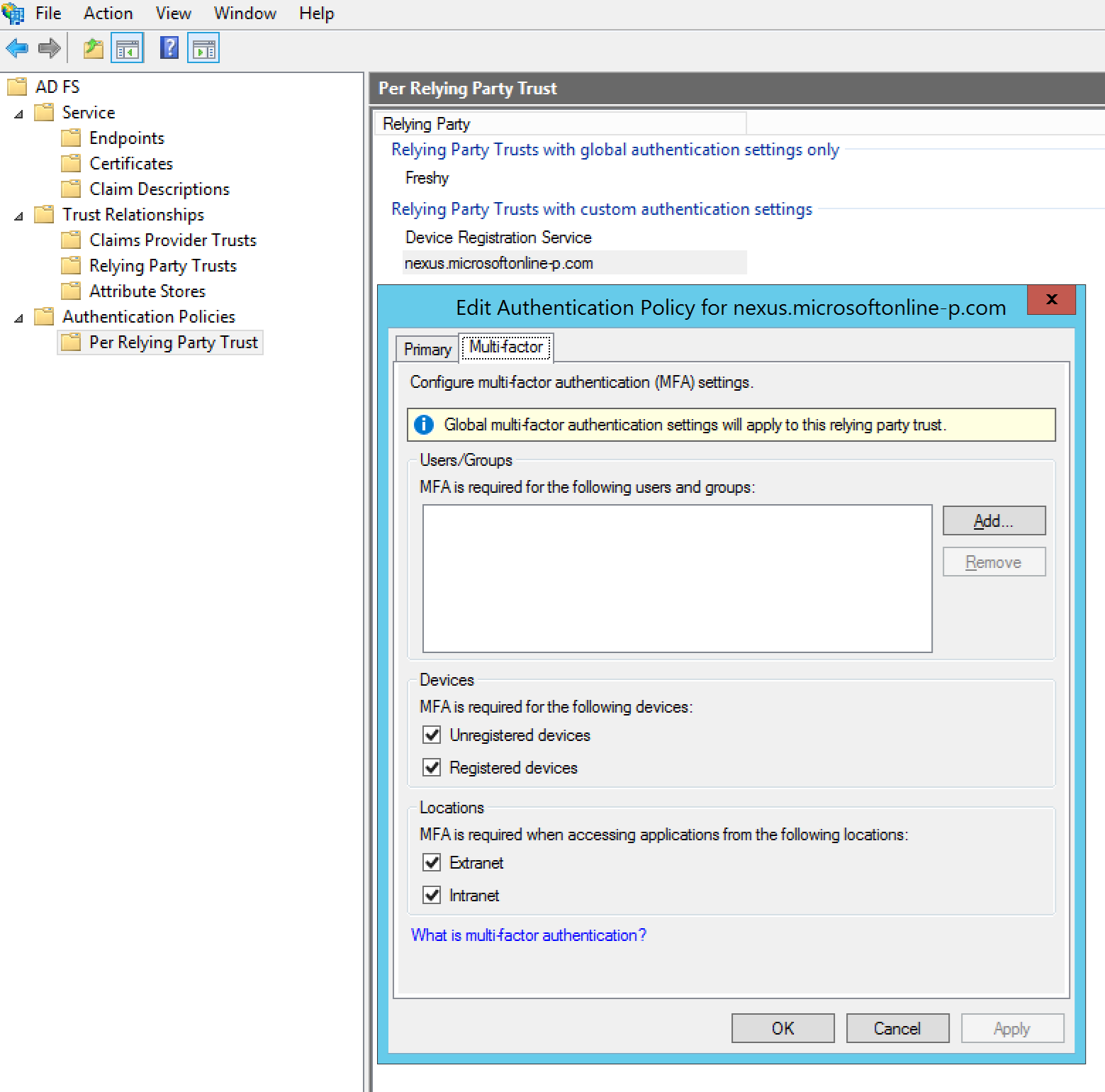Viewport: 1105px width, 1092px height.
Task: Click the Certificates folder icon
Action: tap(71, 164)
